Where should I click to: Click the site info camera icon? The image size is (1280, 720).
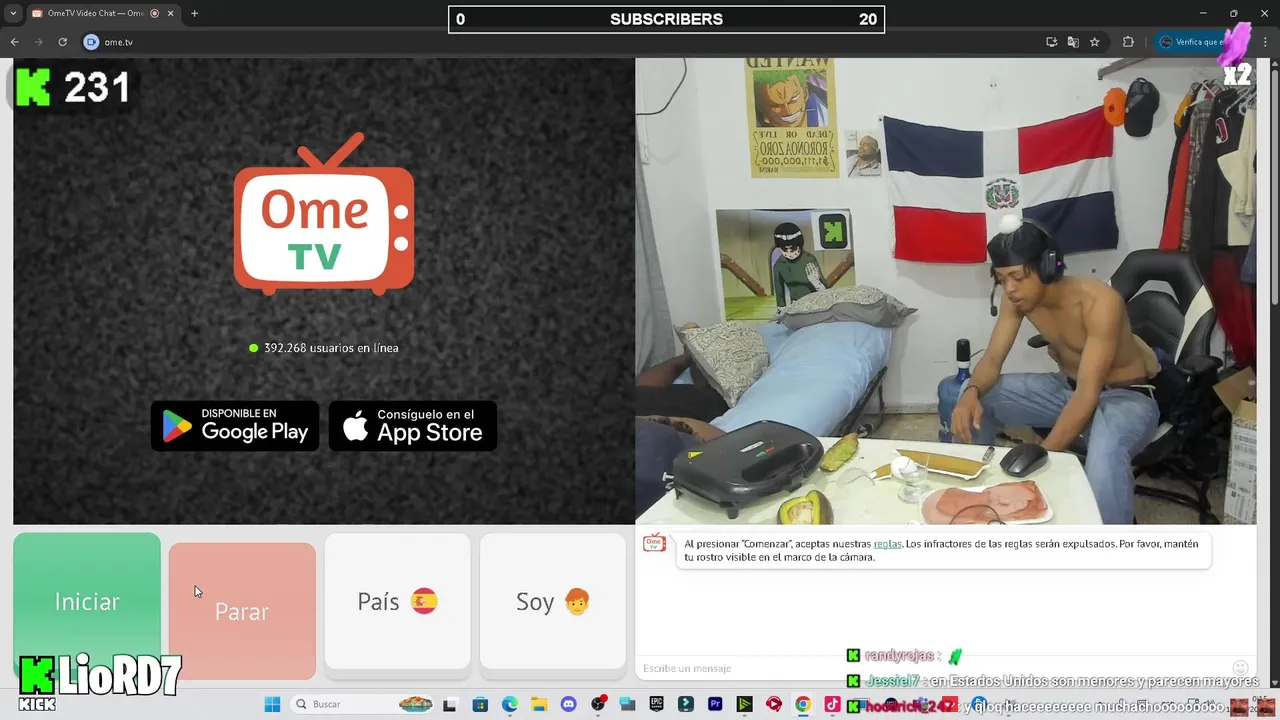tap(91, 42)
